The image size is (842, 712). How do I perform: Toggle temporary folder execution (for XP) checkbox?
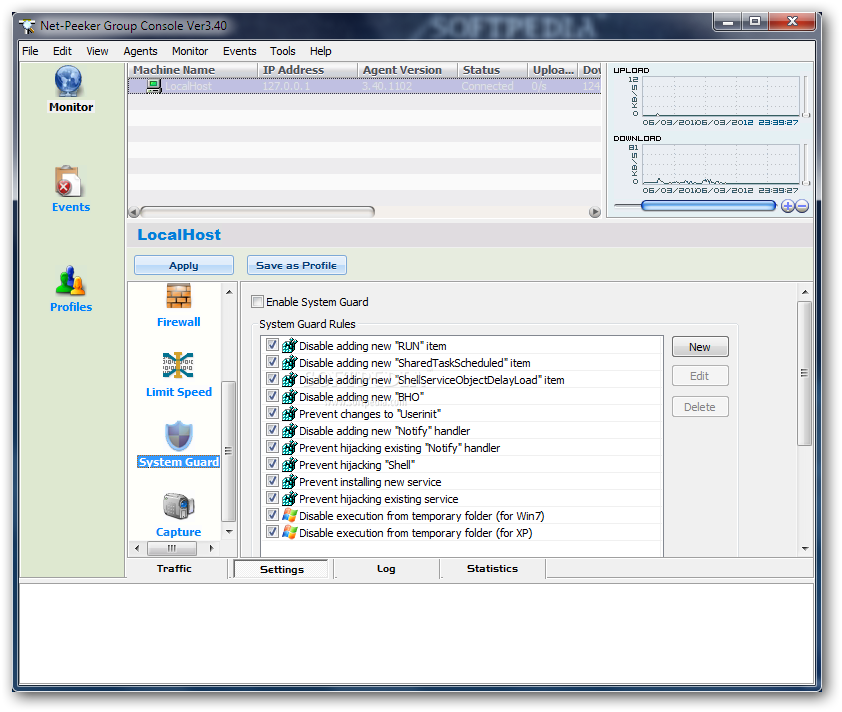point(272,533)
